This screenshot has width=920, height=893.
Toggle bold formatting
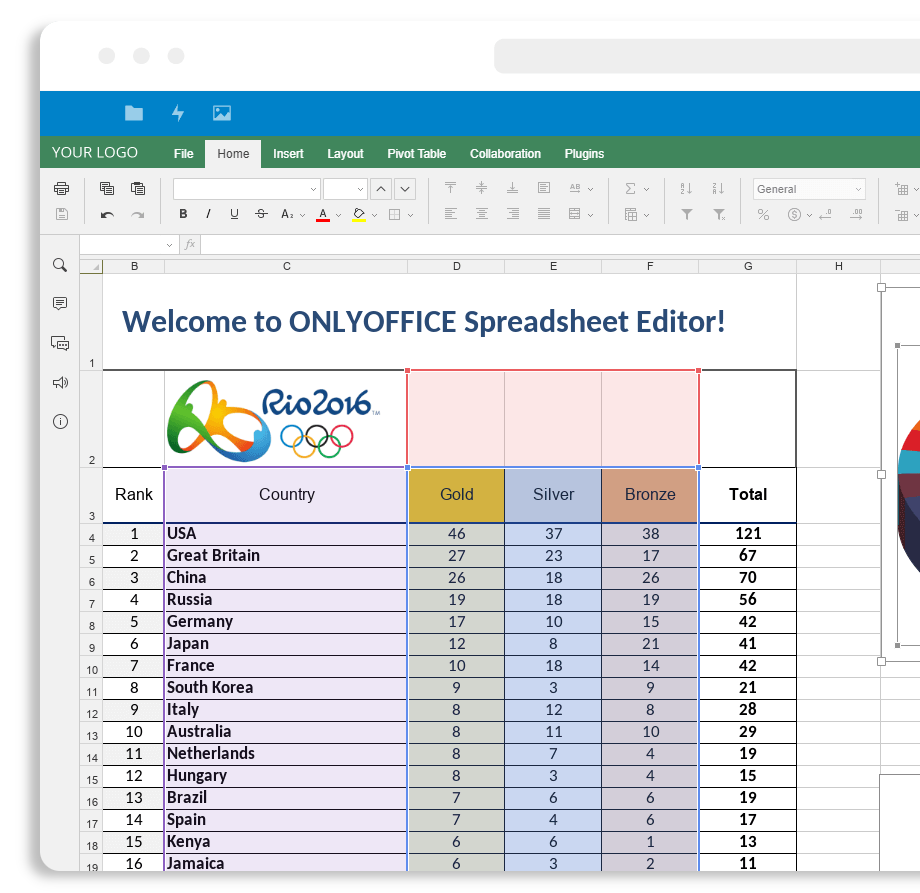[183, 214]
